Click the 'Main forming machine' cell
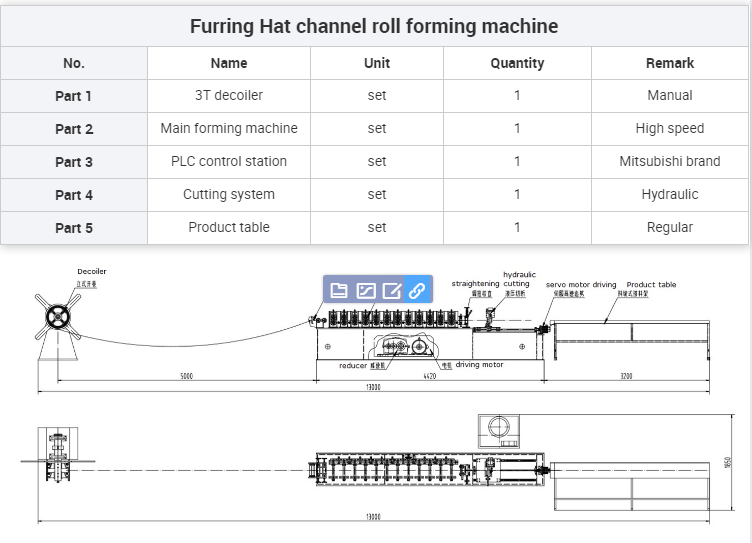Image resolution: width=752 pixels, height=543 pixels. [229, 128]
